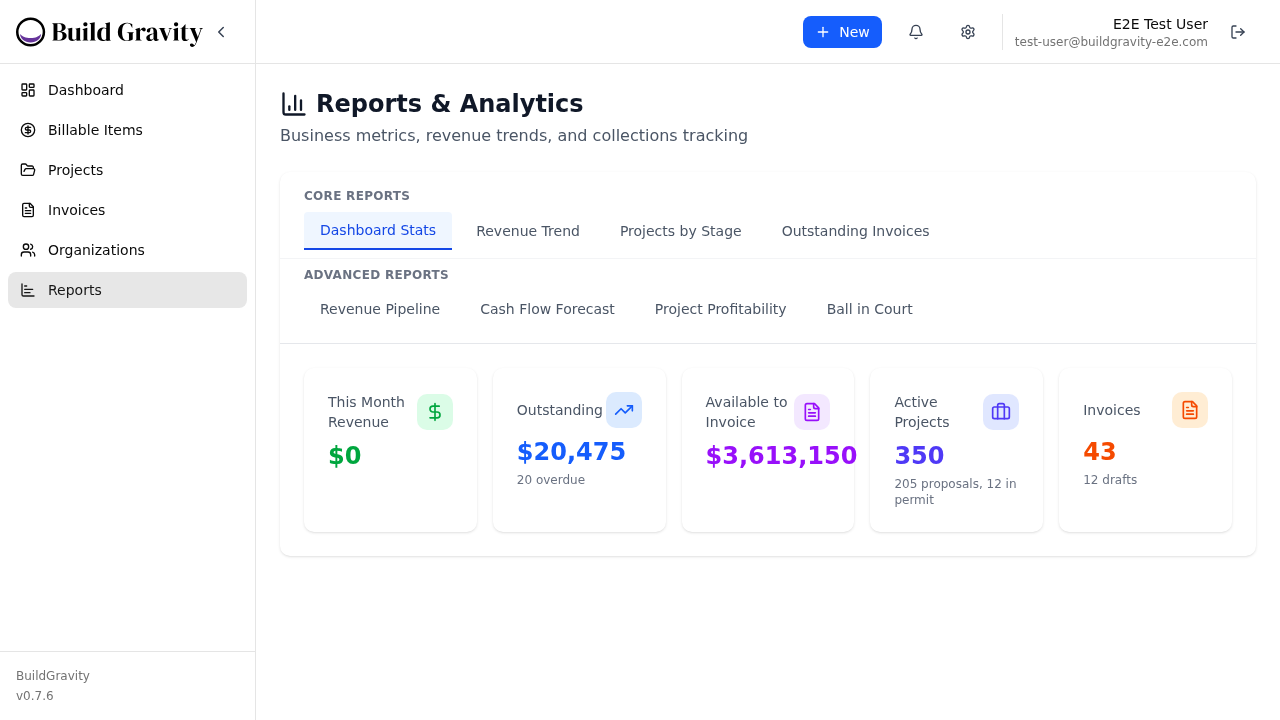View the Outstanding Invoices tab
This screenshot has height=720, width=1280.
pyautogui.click(x=855, y=231)
